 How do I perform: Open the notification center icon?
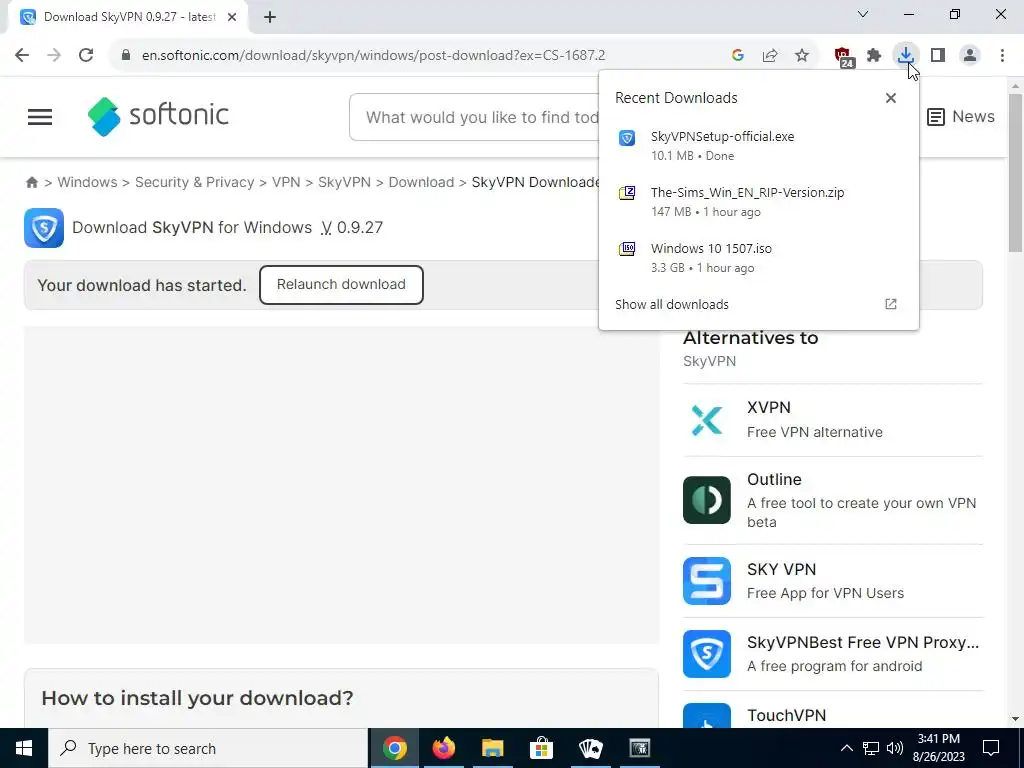[991, 748]
